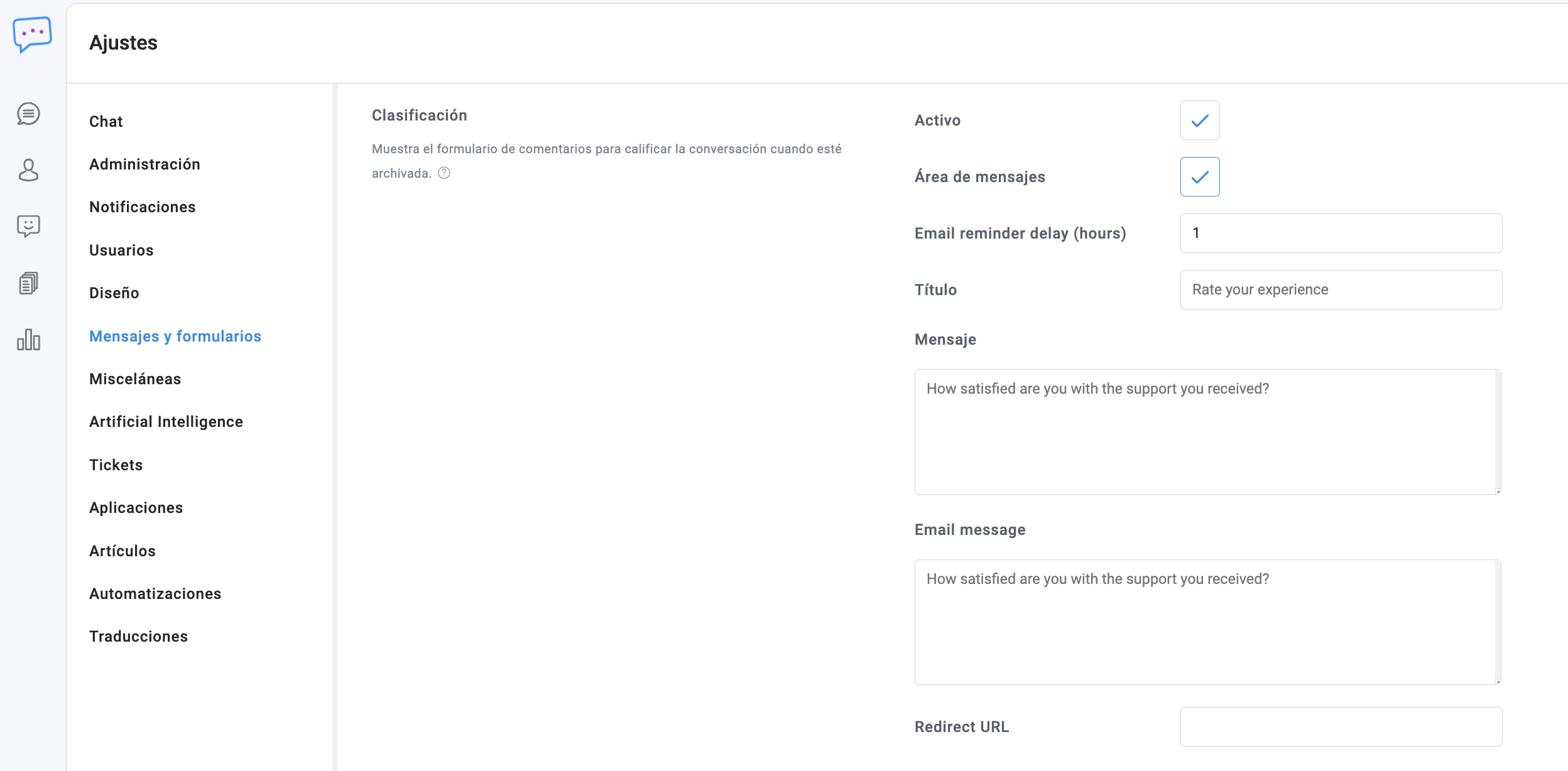Open the Chat settings tab
Viewport: 1568px width, 771px height.
(x=106, y=122)
